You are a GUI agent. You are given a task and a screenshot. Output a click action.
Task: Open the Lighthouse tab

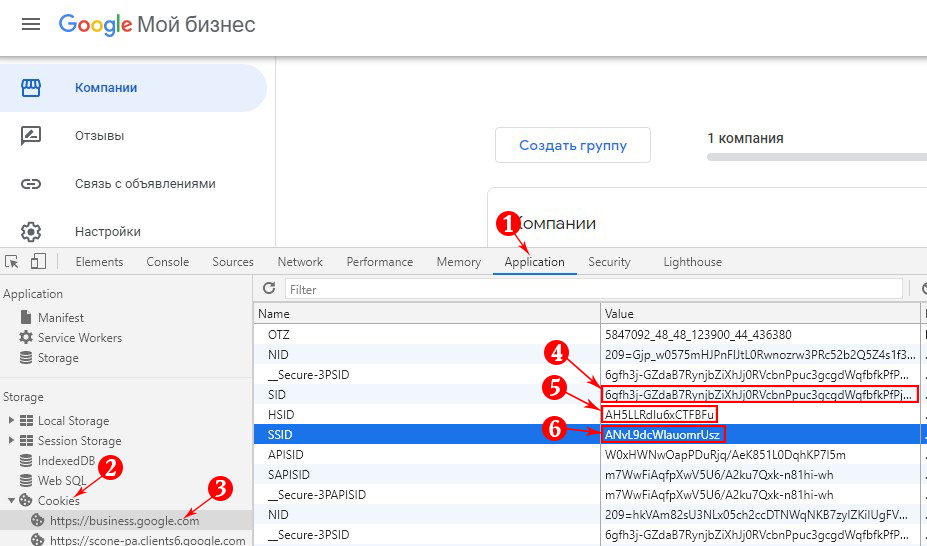tap(692, 262)
